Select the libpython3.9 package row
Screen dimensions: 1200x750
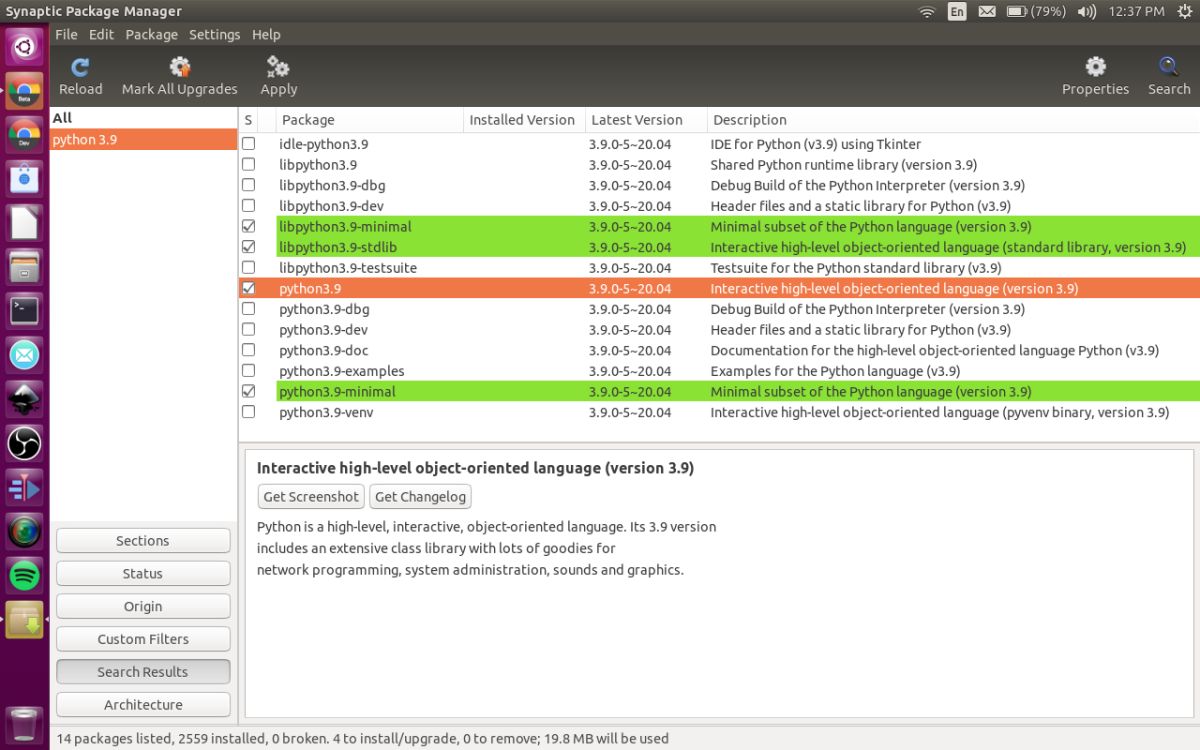(x=719, y=165)
